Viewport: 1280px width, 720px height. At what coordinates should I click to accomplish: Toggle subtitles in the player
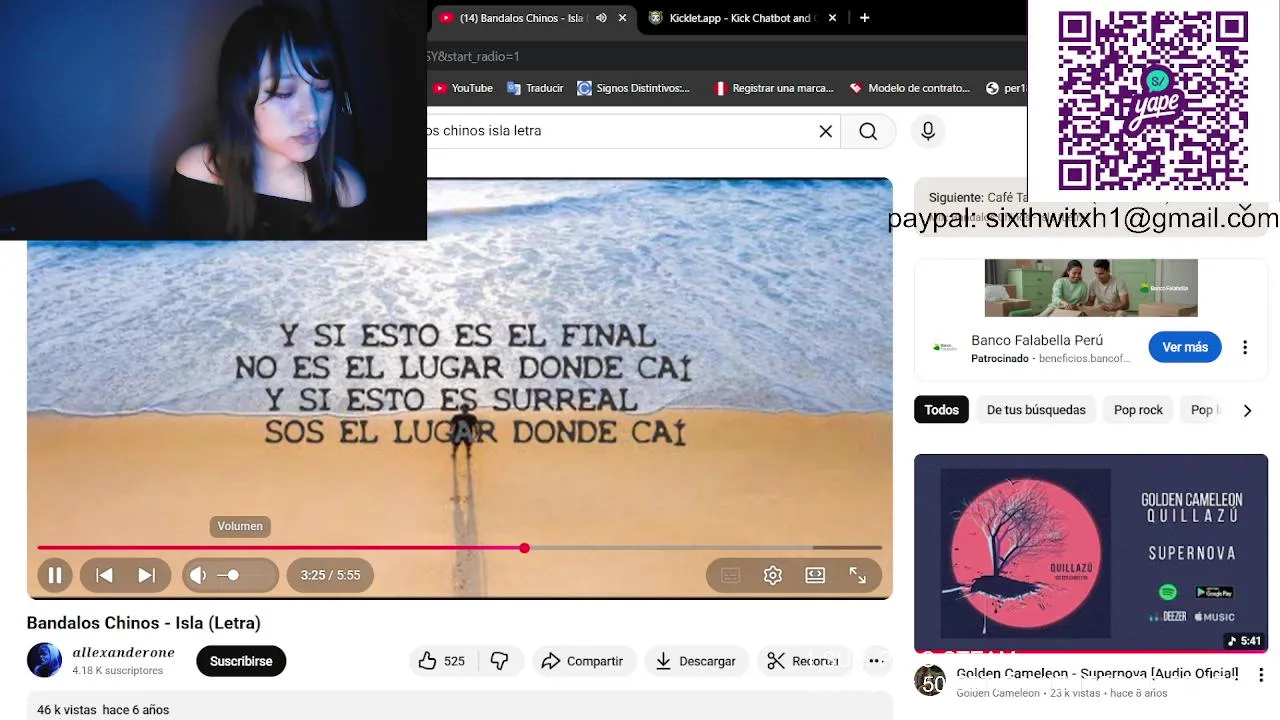[x=730, y=575]
